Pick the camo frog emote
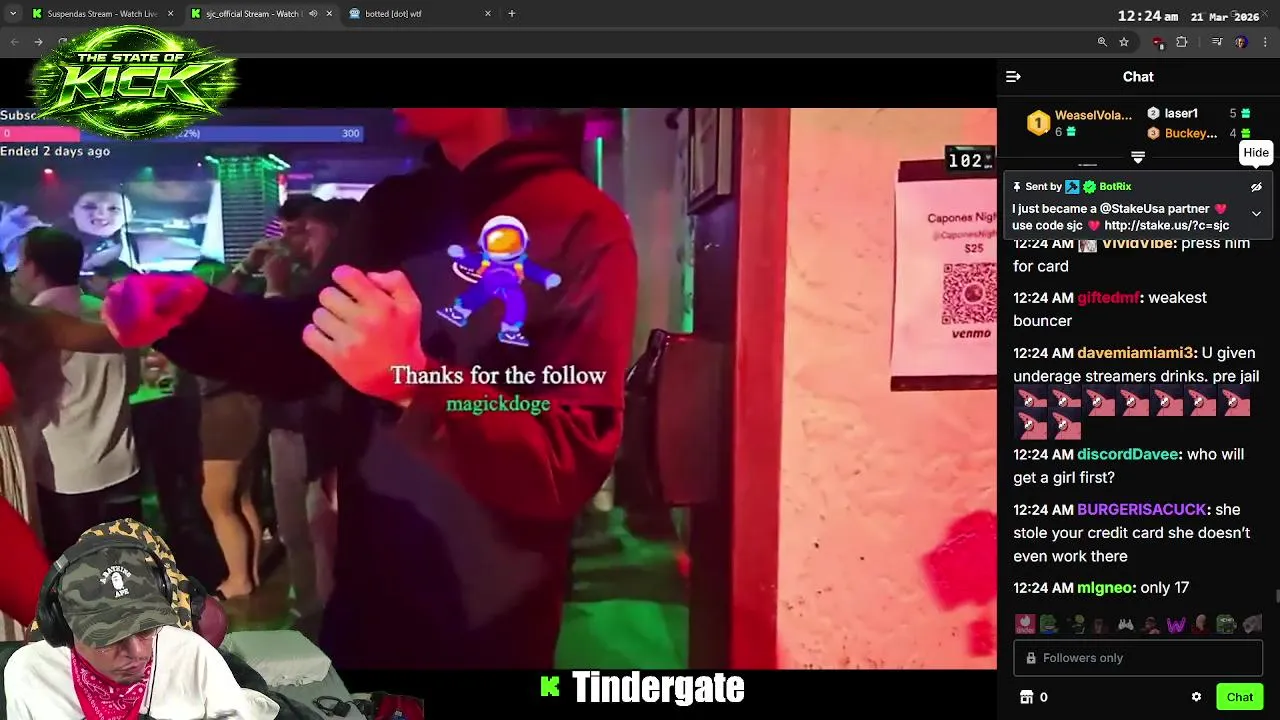This screenshot has width=1280, height=720. coord(1226,624)
